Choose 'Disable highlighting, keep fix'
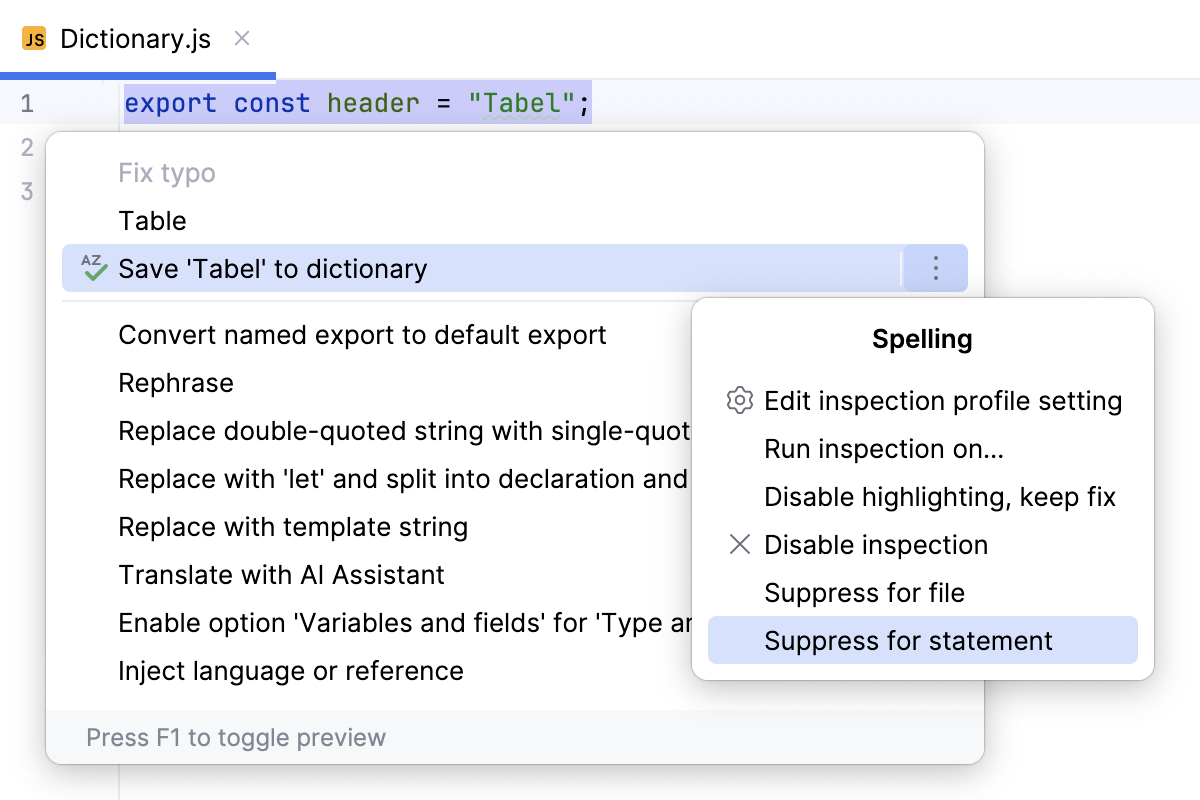Screen dimensions: 1200x800 point(940,496)
